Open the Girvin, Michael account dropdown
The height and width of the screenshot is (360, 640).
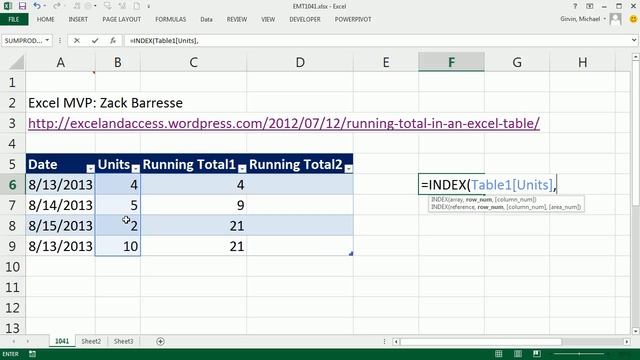pos(605,19)
